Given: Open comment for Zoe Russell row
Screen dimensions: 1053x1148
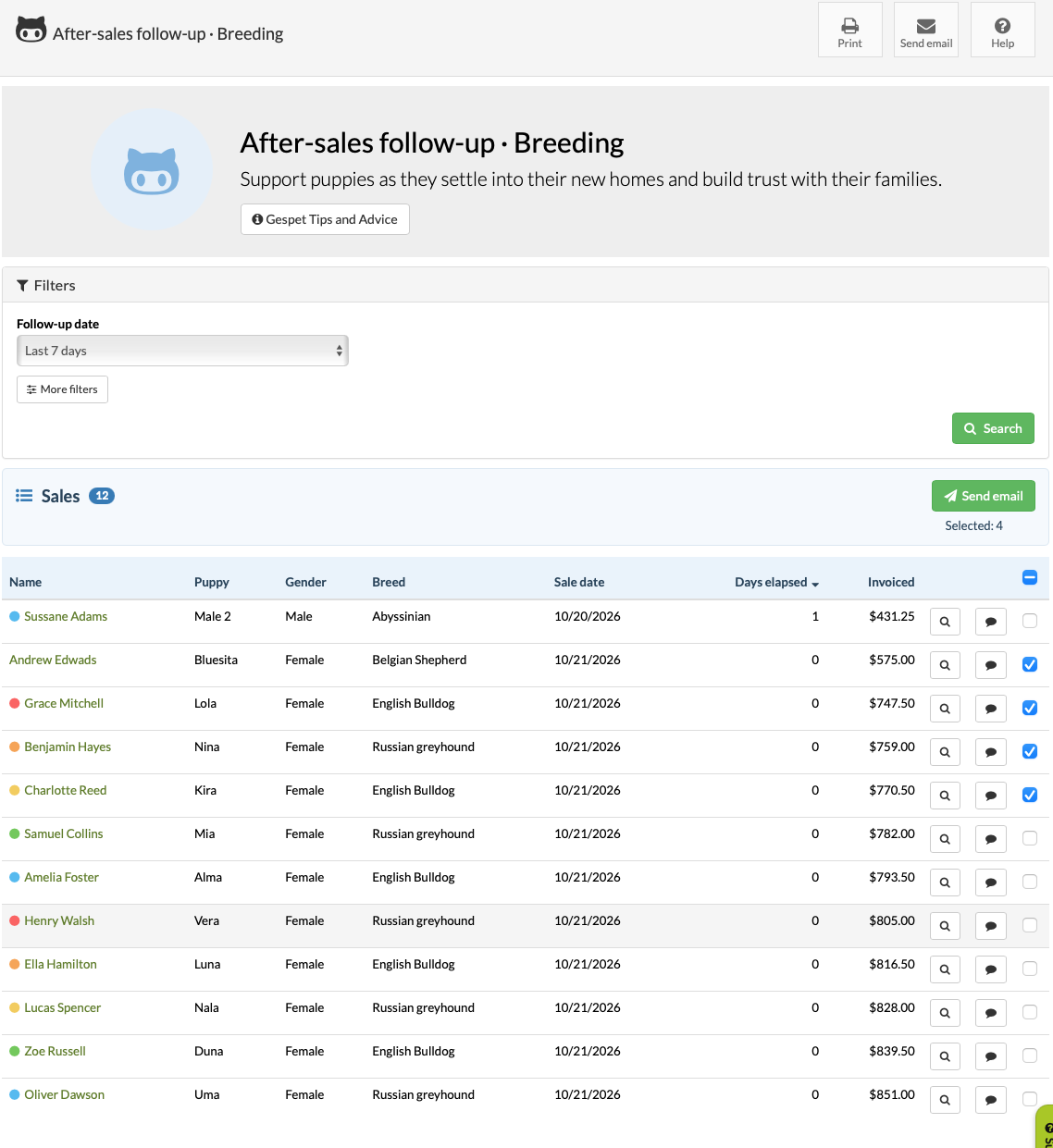Looking at the screenshot, I should (991, 1056).
